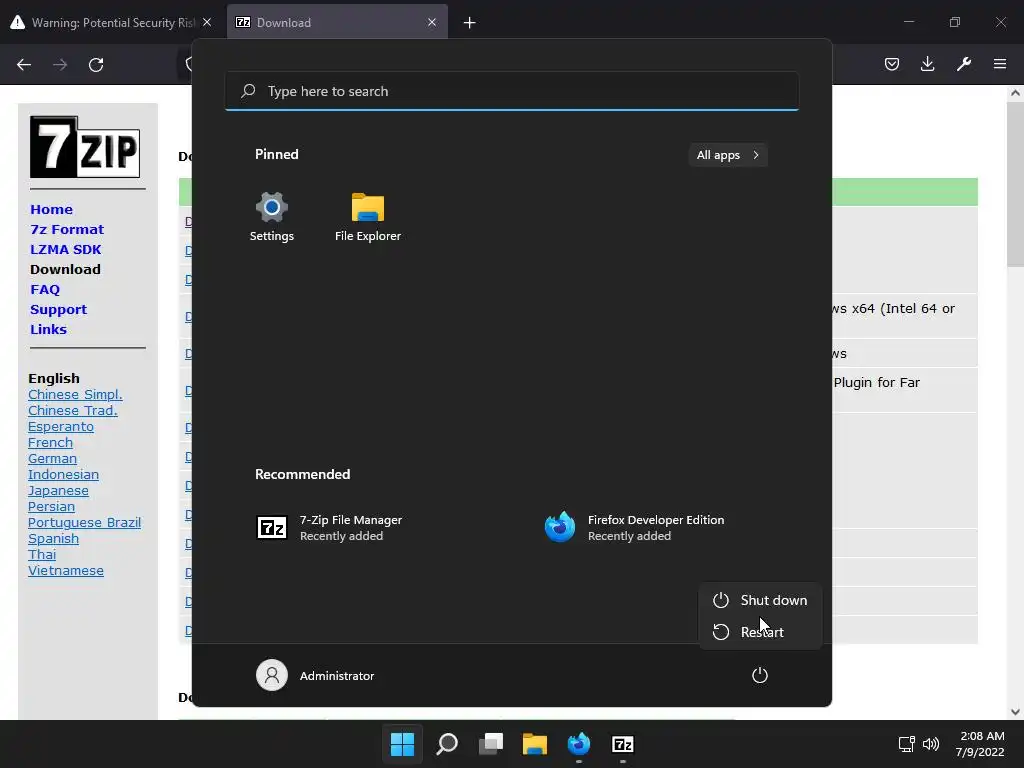Viewport: 1024px width, 768px height.
Task: Open Firefox hamburger application menu
Action: click(x=1000, y=64)
